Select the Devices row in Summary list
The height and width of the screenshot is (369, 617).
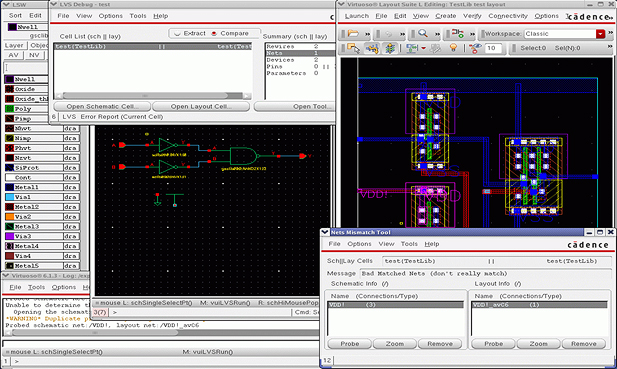301,60
